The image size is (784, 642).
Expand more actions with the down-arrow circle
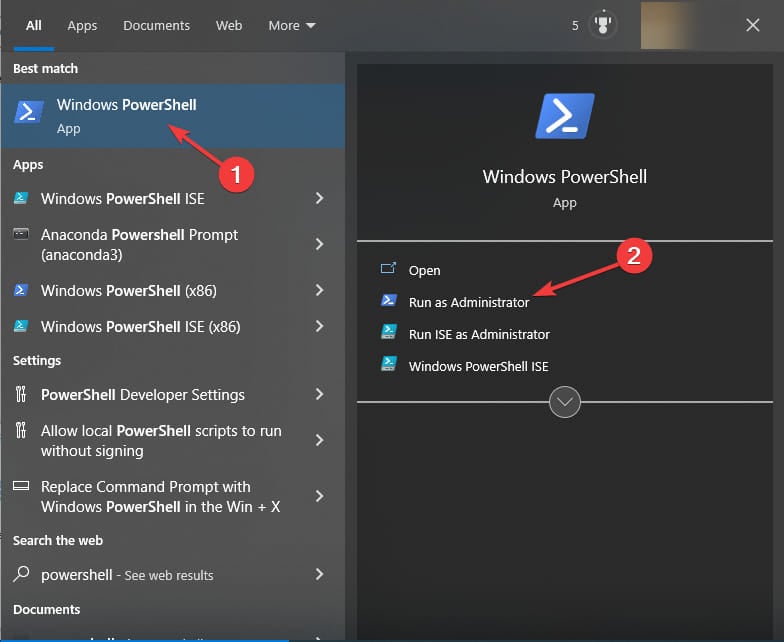[565, 402]
